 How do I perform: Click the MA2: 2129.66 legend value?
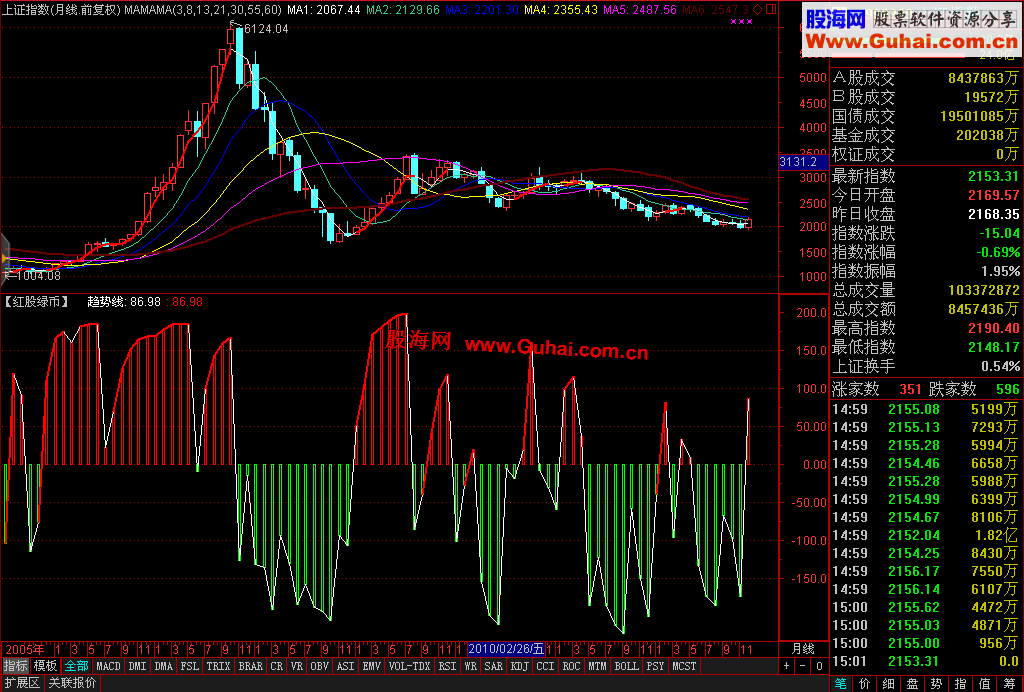tap(403, 9)
